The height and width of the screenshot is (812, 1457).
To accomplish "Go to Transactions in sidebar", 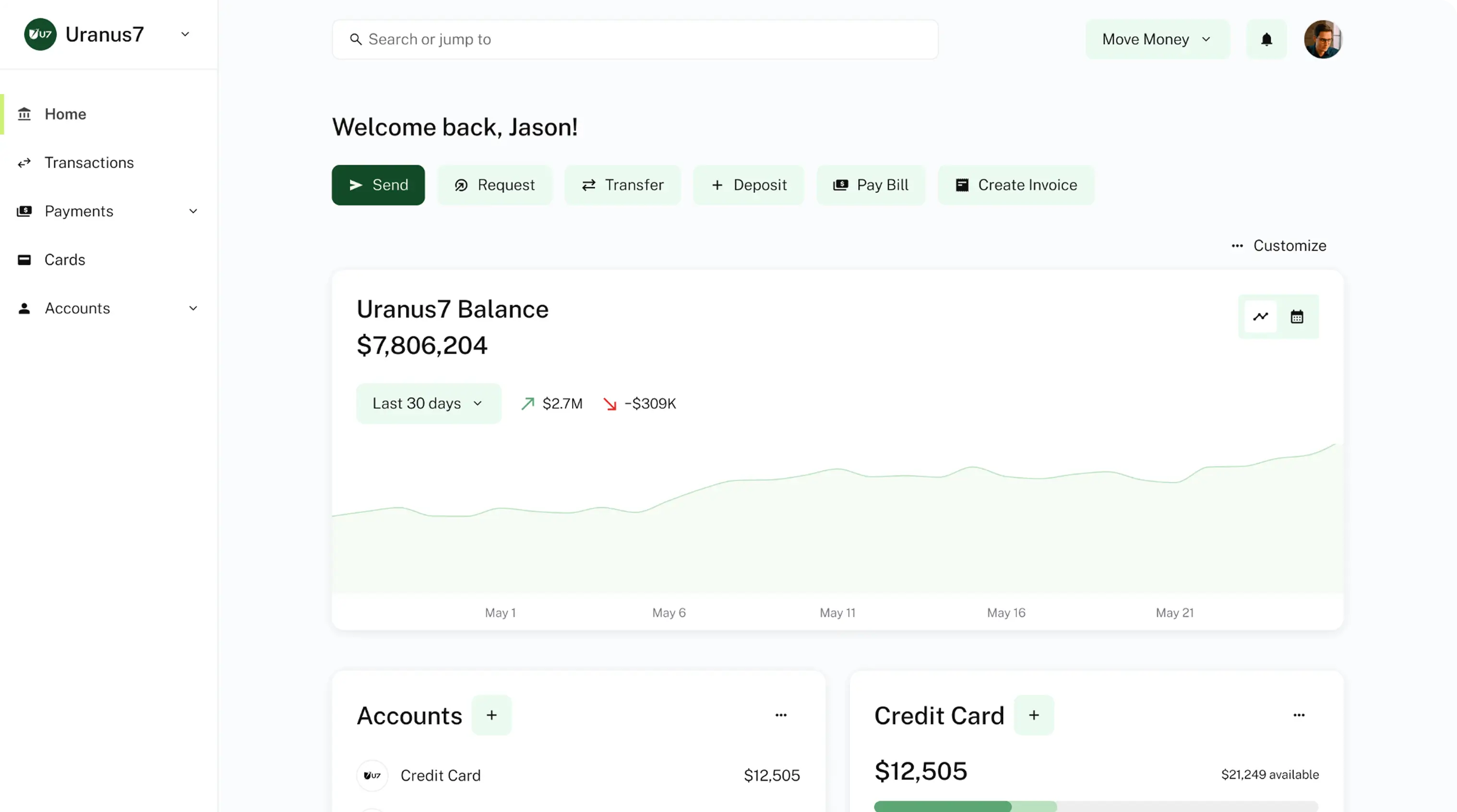I will click(89, 163).
